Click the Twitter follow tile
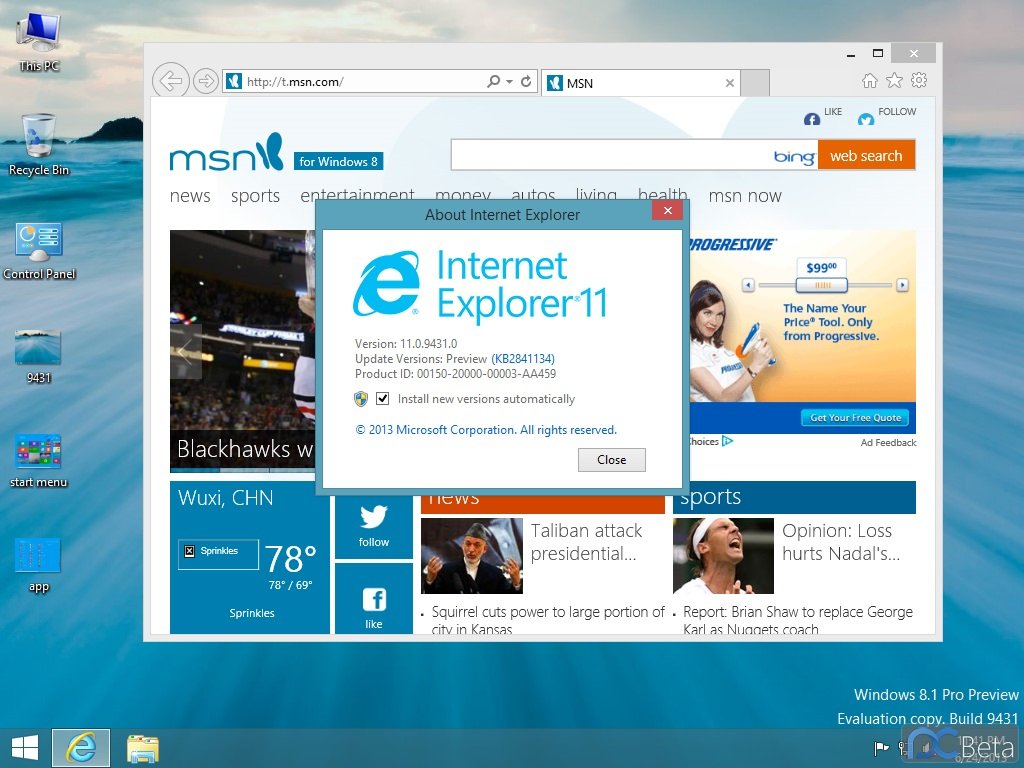Viewport: 1024px width, 768px height. pos(374,525)
